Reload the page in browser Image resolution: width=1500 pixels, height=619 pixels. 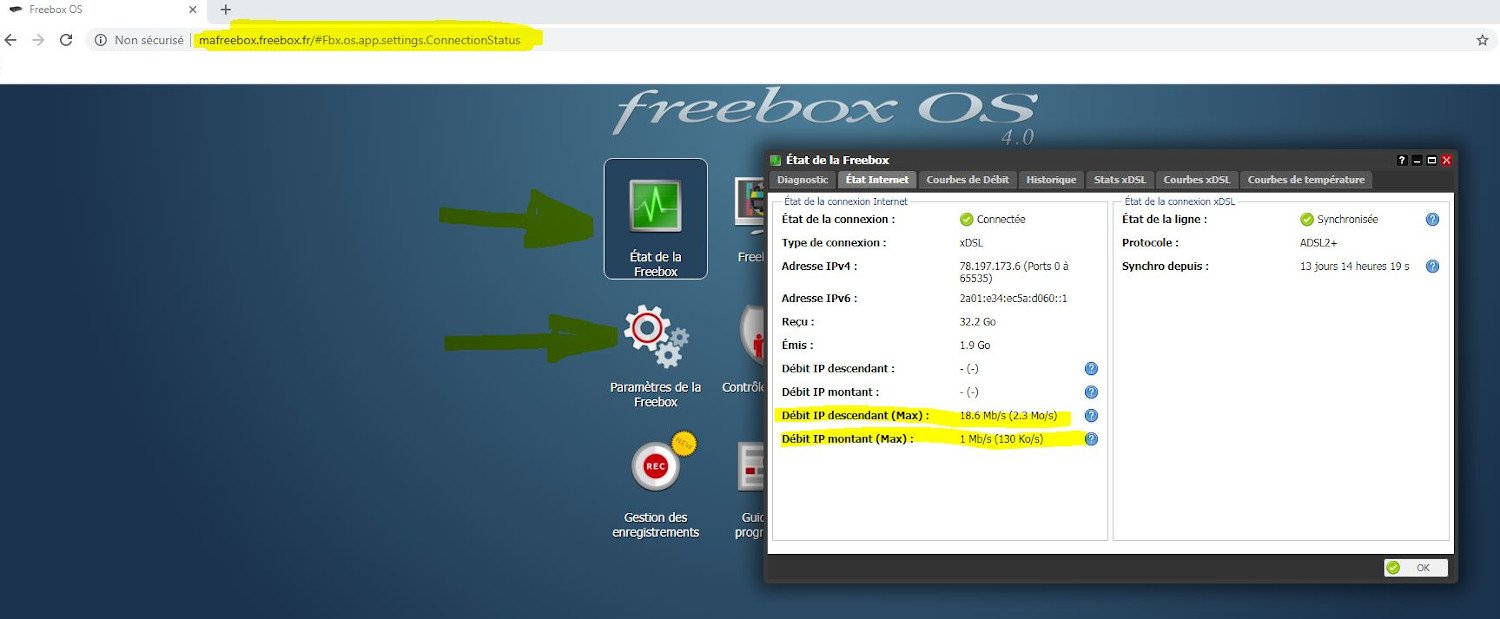coord(66,40)
